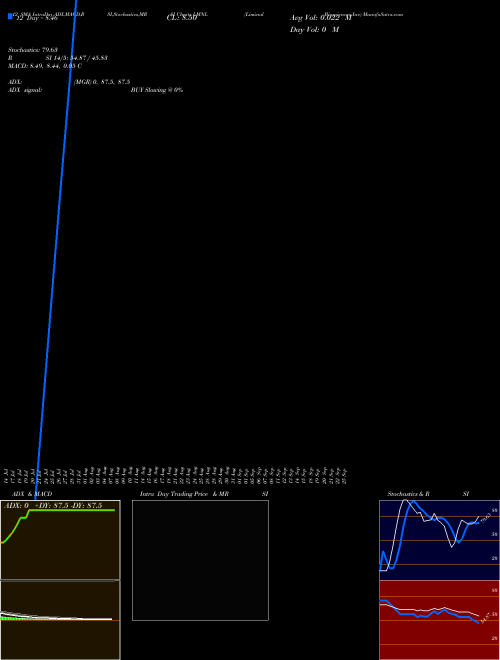Click the 'BUY Slowing @ 0%' signal text

[157, 90]
